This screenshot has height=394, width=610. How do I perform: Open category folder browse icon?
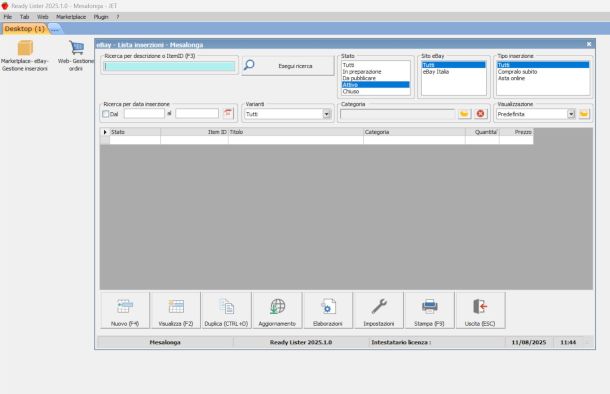click(464, 114)
